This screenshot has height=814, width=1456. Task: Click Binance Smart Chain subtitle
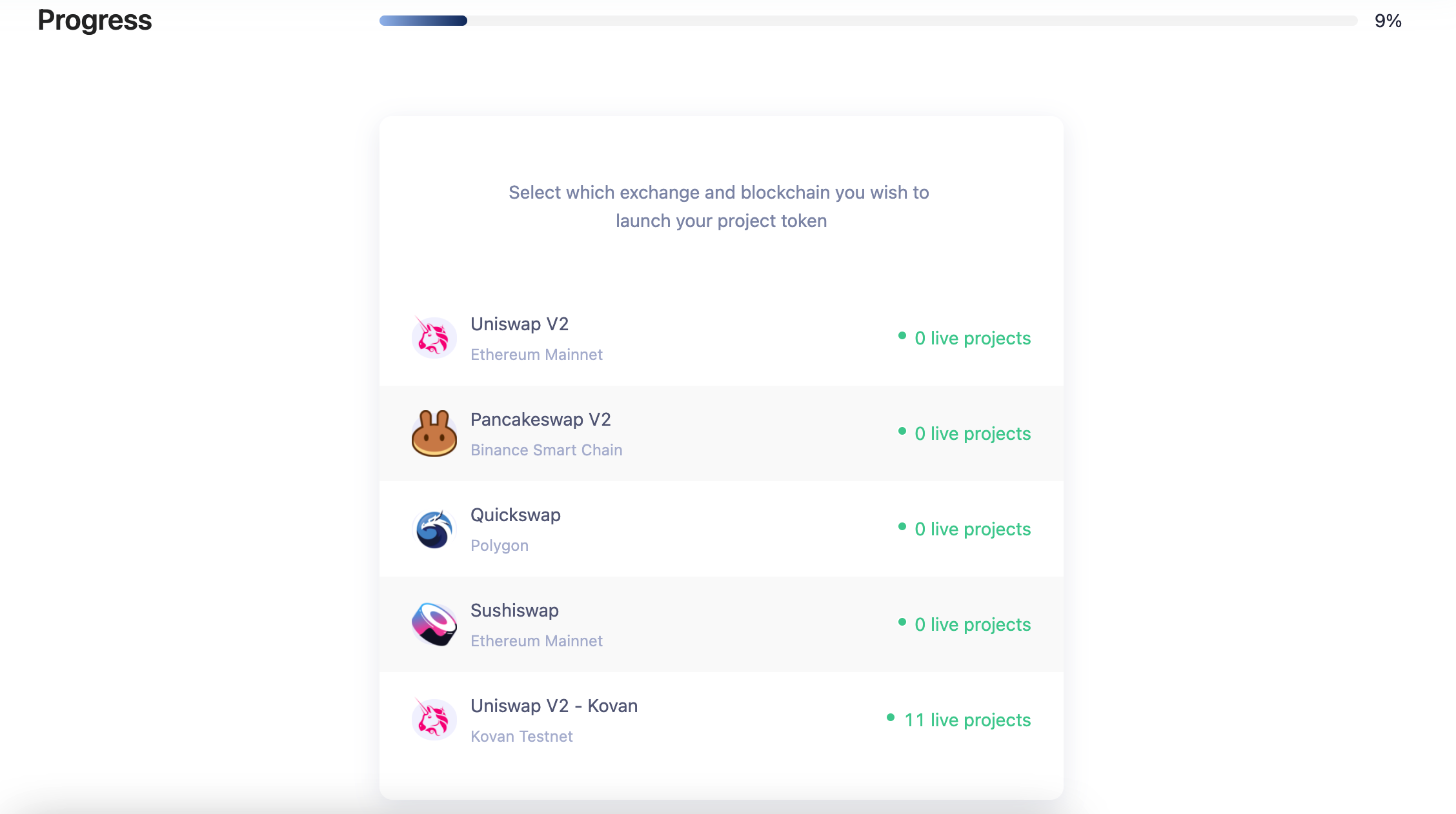547,450
